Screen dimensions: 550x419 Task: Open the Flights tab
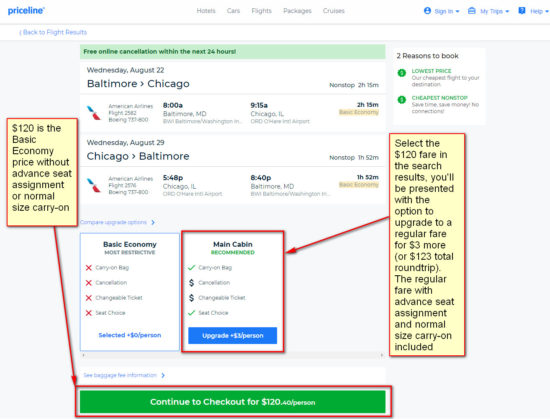[x=261, y=11]
